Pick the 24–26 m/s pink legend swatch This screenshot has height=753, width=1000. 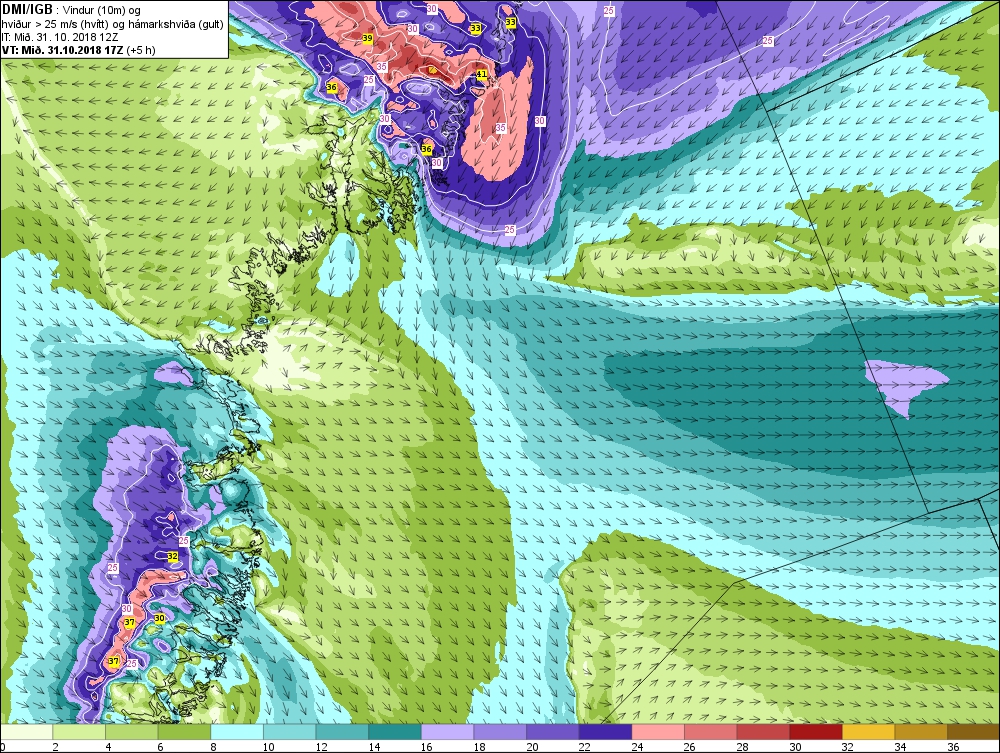[x=658, y=732]
